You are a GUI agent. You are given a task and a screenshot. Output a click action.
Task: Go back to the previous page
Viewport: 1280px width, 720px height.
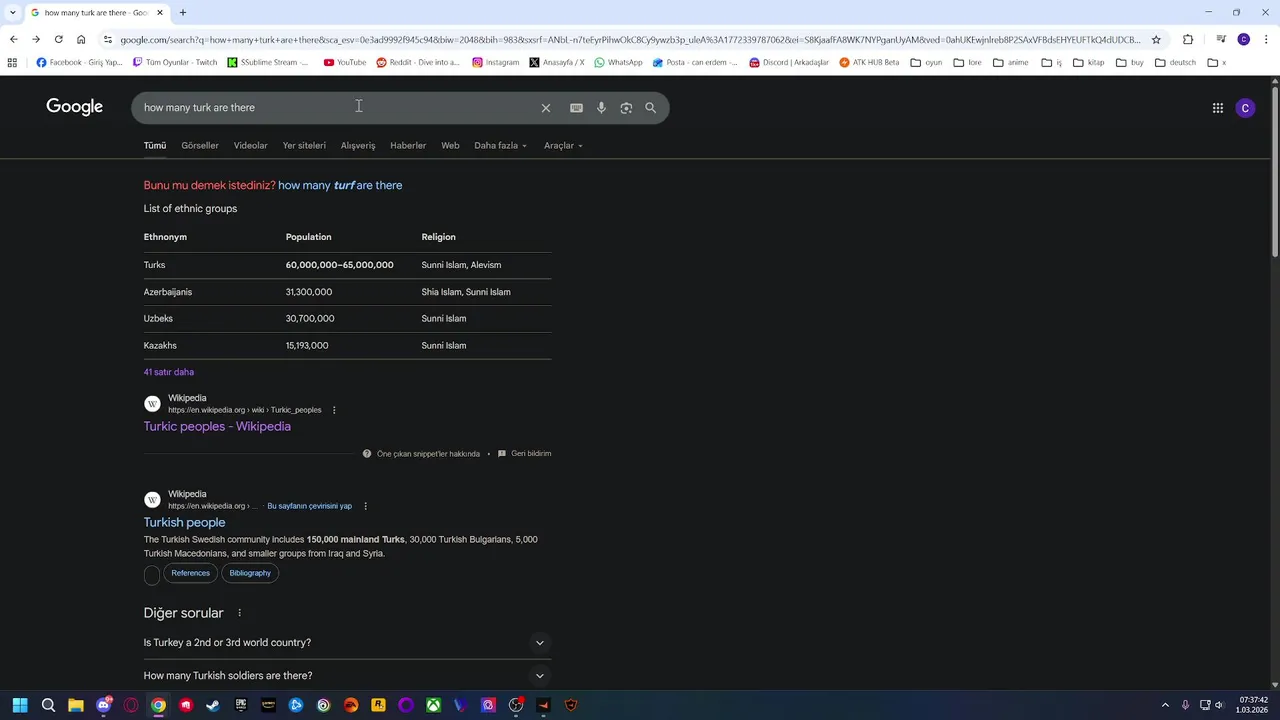(x=14, y=40)
